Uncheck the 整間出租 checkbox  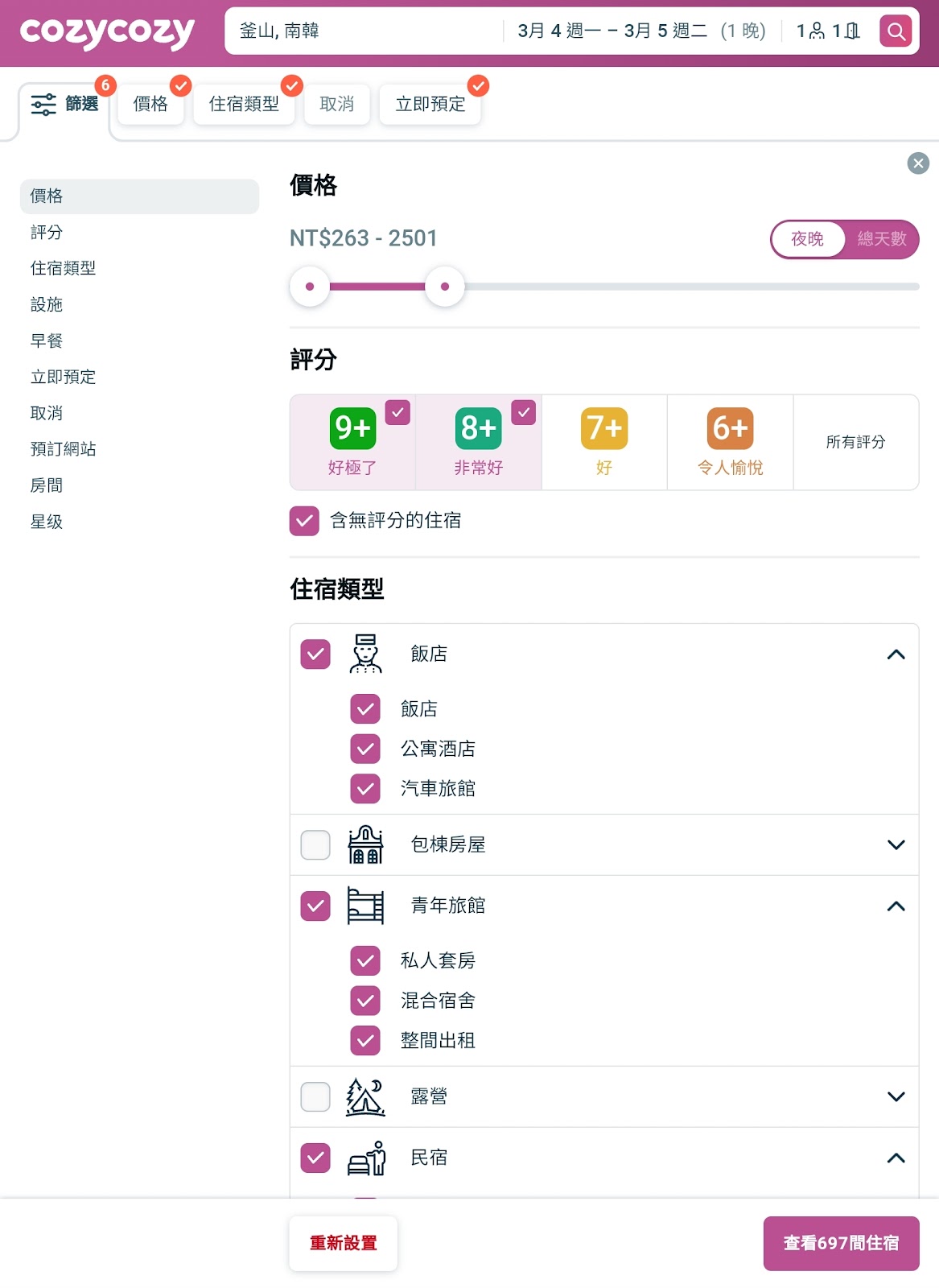365,1041
